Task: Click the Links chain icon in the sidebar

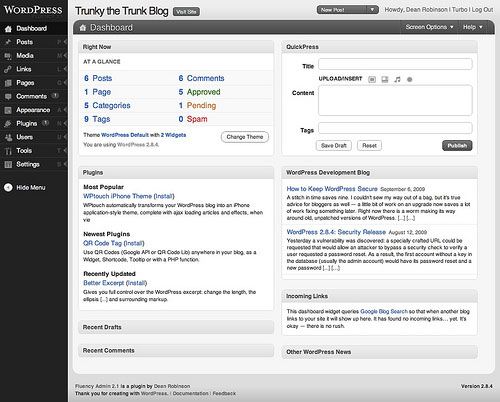Action: point(8,69)
